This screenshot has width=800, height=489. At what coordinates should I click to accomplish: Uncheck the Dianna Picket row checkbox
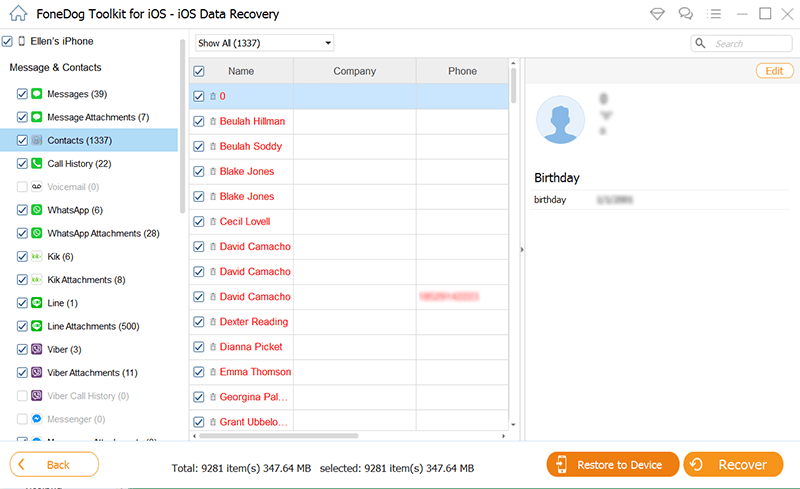coord(199,347)
